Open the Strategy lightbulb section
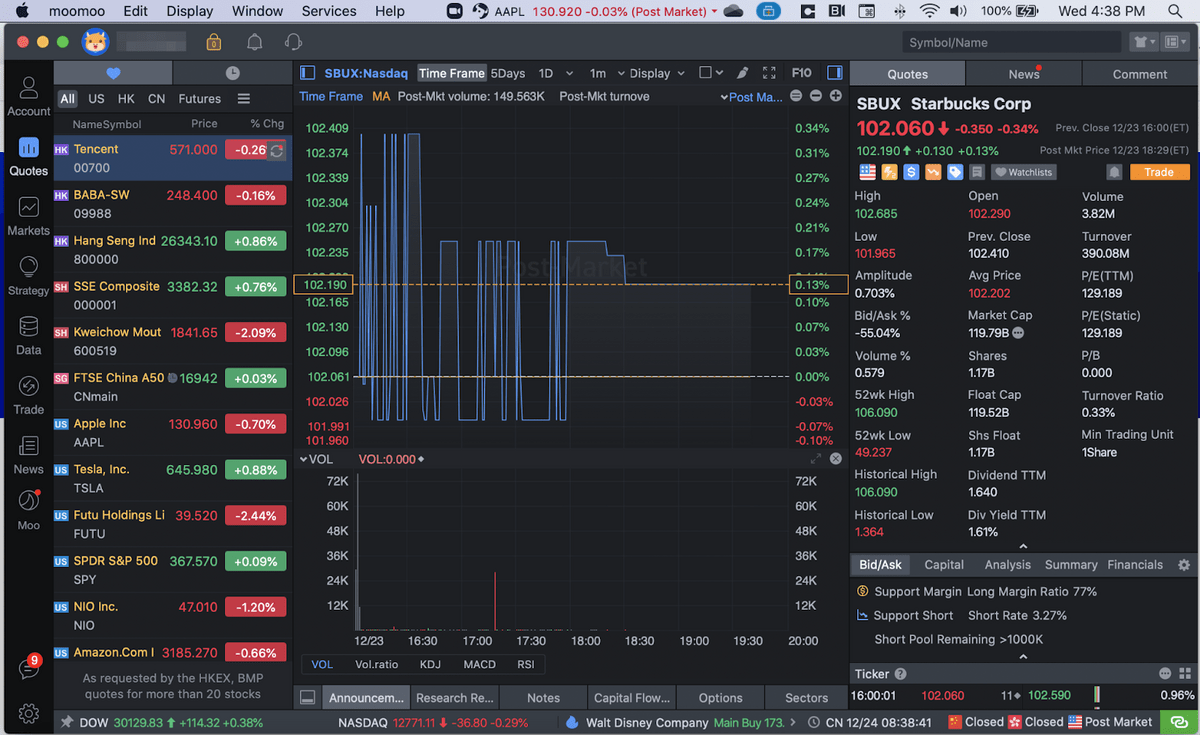Image resolution: width=1200 pixels, height=735 pixels. tap(28, 276)
